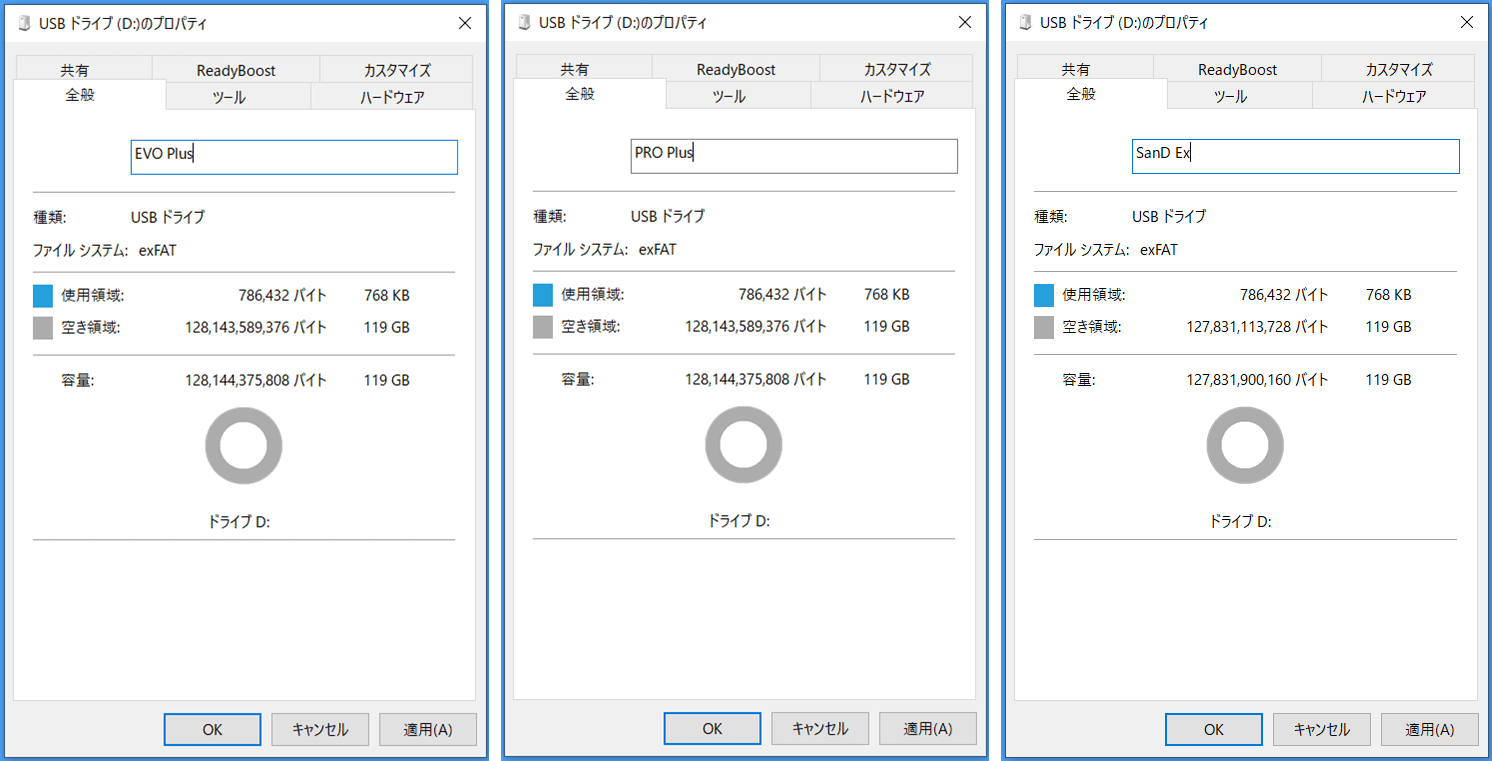Click exFAT file system text in SanD Ex window

[x=1159, y=249]
